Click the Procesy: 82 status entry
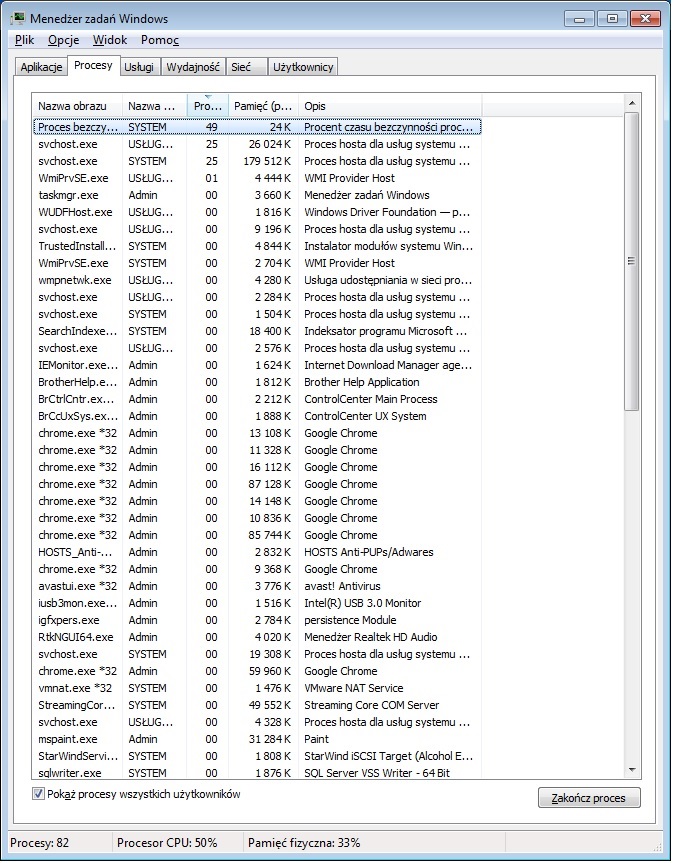Screen dimensions: 675x863 (40, 843)
